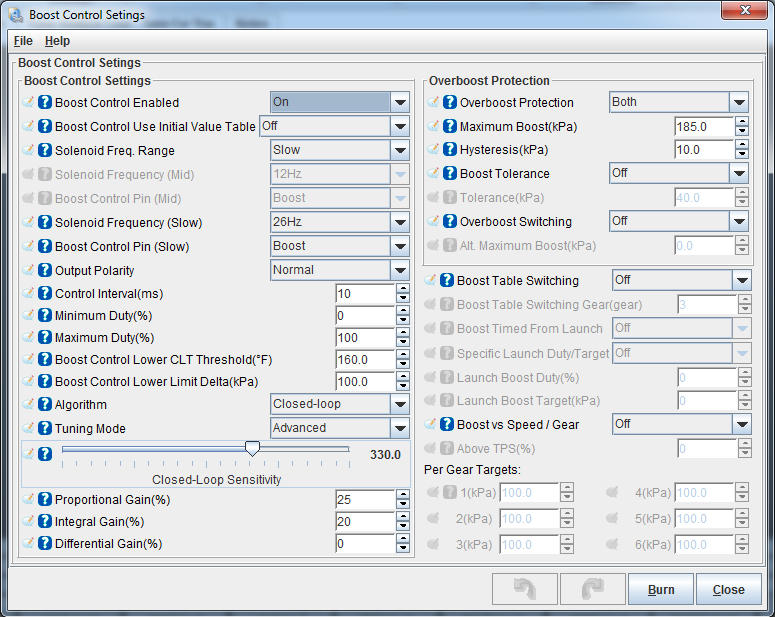This screenshot has width=775, height=617.
Task: Click the Close button
Action: tap(728, 589)
